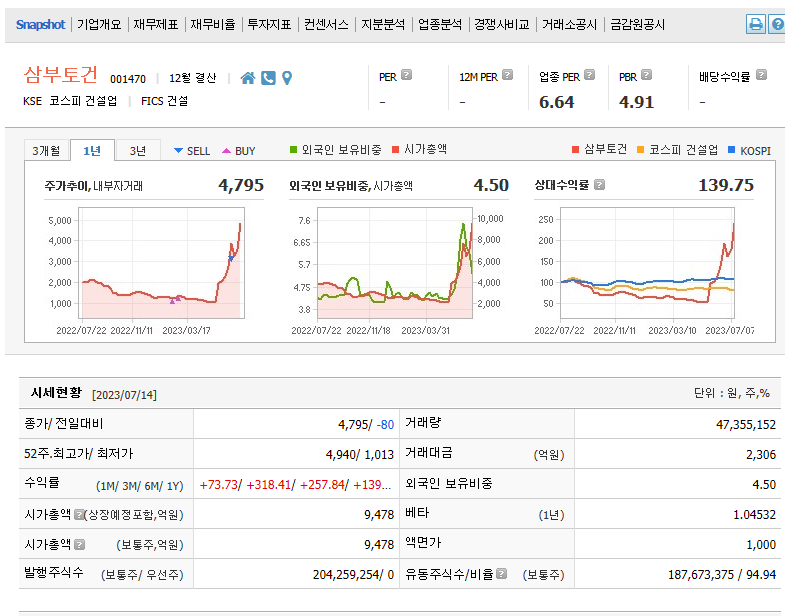Viewport: 785px width, 616px height.
Task: Open help icon beside 12M PER
Action: coord(508,75)
